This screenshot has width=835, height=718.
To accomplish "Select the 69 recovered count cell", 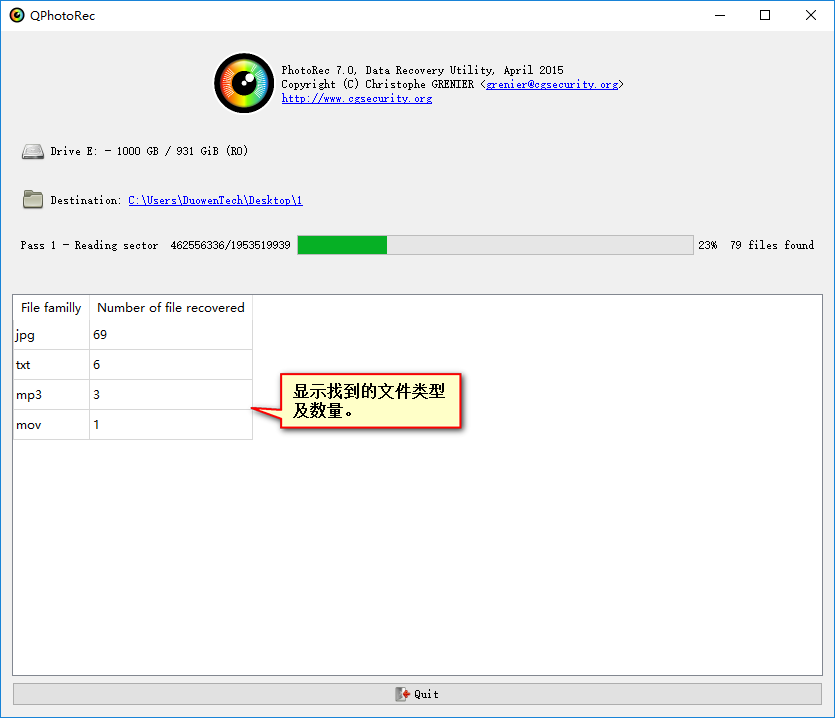I will click(171, 334).
